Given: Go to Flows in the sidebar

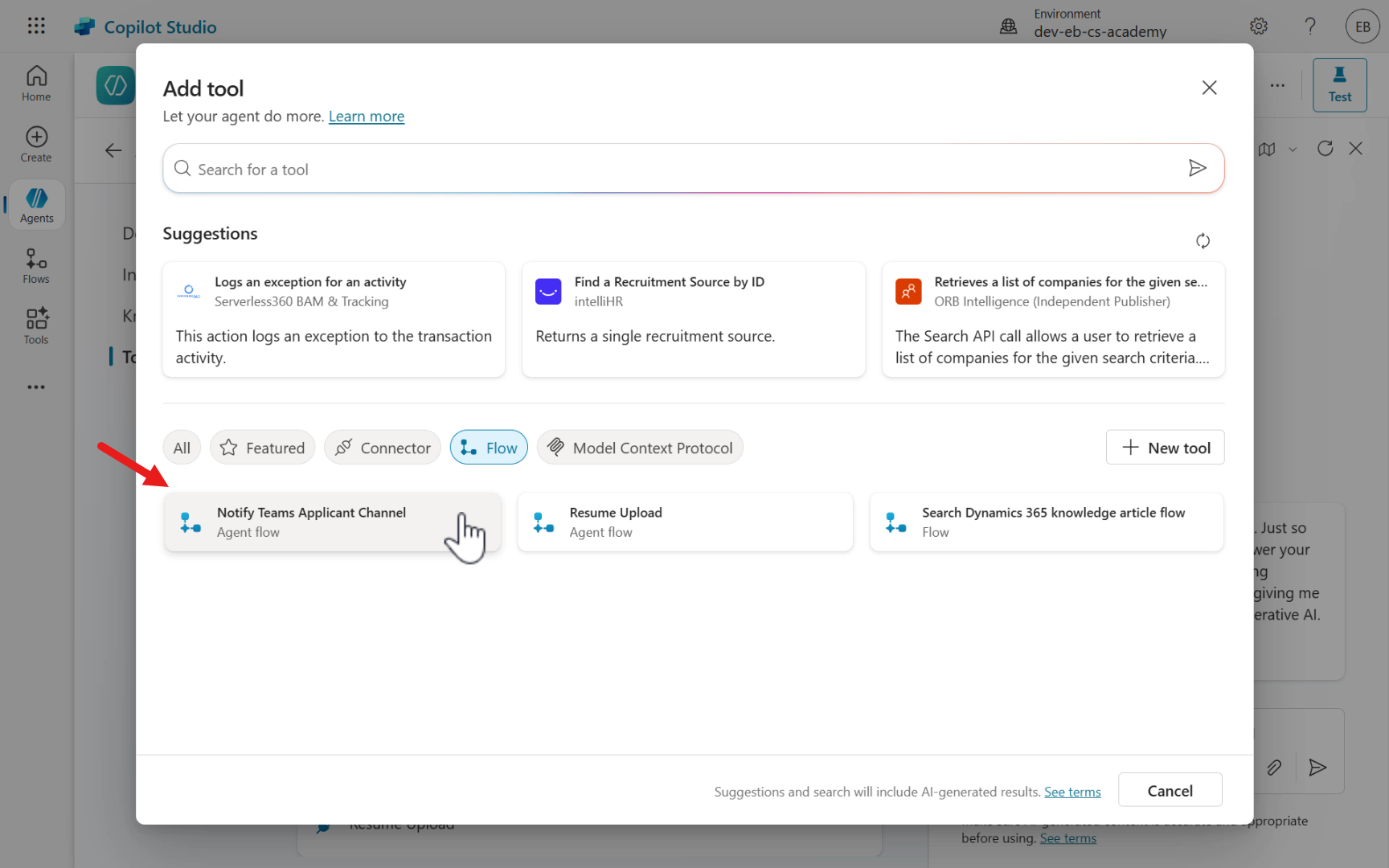Looking at the screenshot, I should pyautogui.click(x=36, y=266).
